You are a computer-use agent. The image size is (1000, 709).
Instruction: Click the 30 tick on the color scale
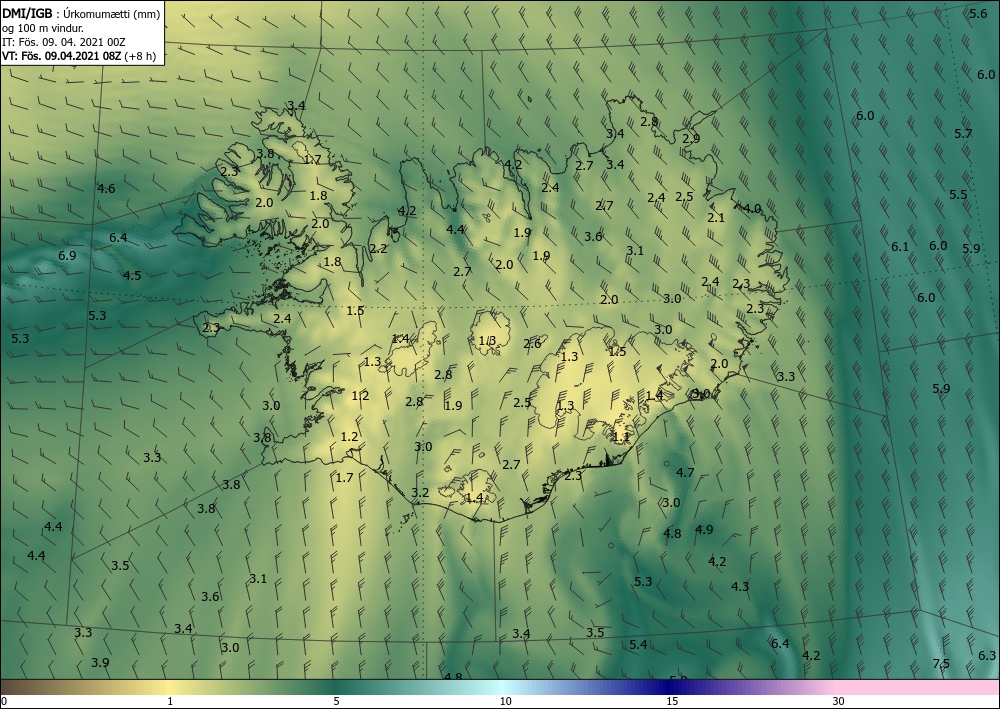click(x=839, y=701)
